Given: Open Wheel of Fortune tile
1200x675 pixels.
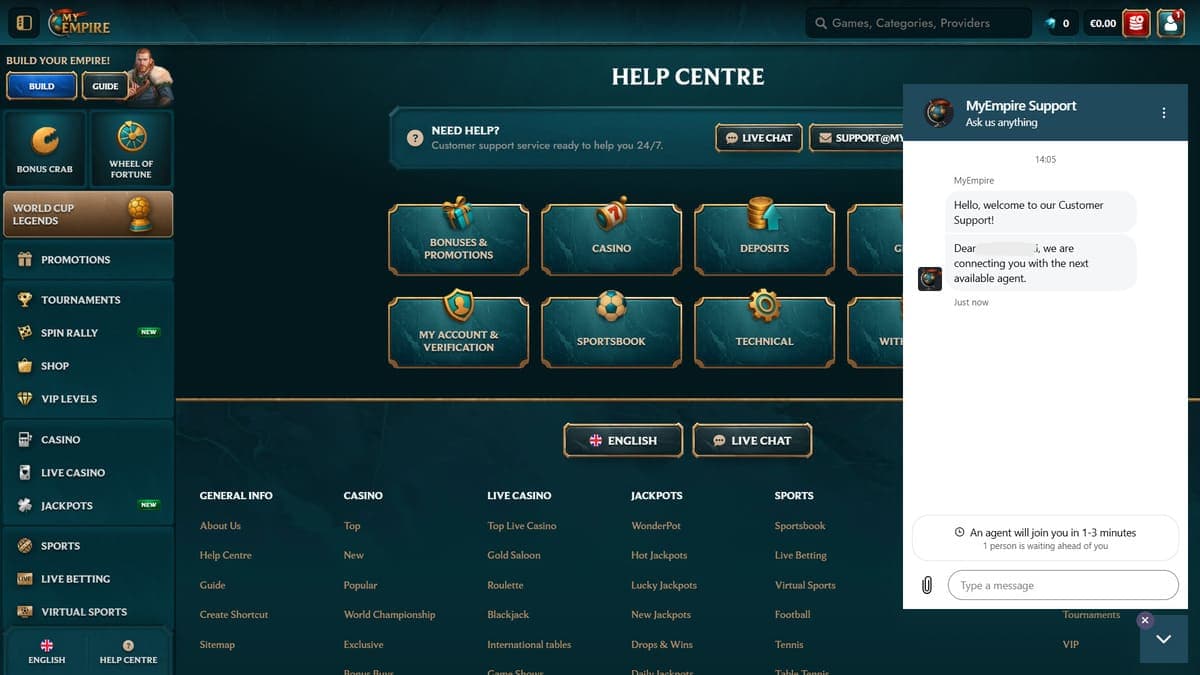Looking at the screenshot, I should point(131,147).
